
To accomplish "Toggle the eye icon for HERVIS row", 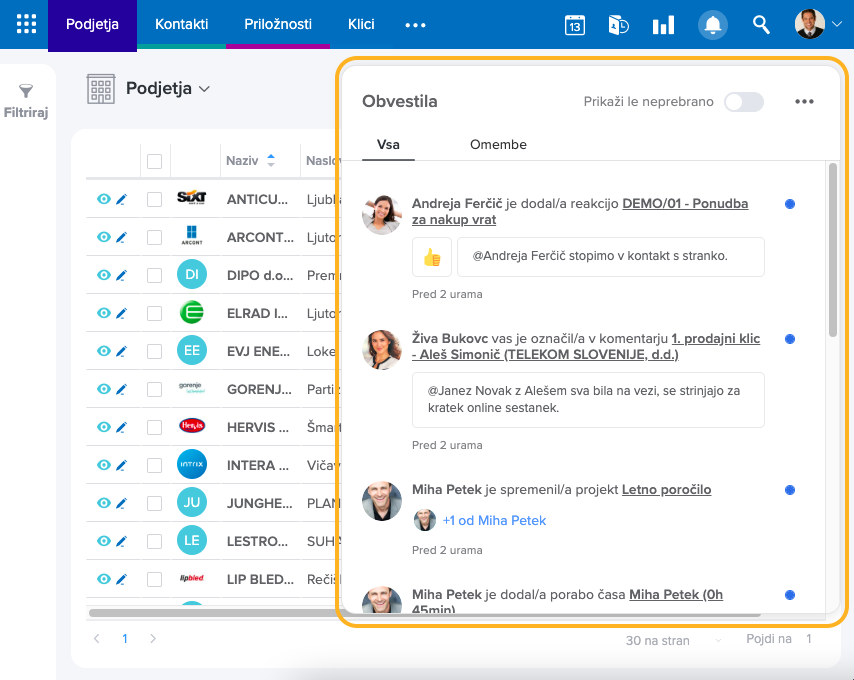I will (103, 427).
